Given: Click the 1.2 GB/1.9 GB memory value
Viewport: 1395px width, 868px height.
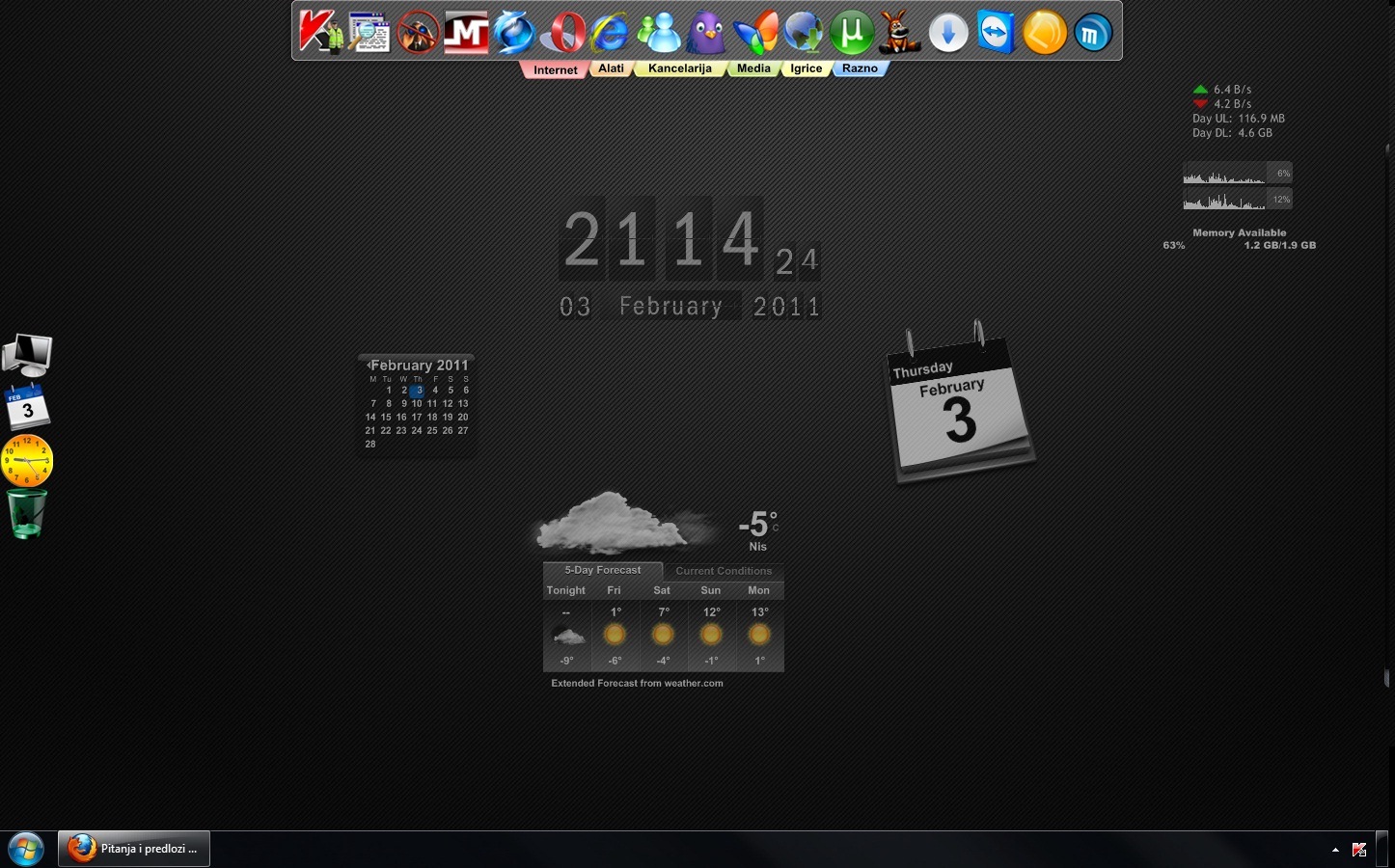Looking at the screenshot, I should [x=1279, y=245].
